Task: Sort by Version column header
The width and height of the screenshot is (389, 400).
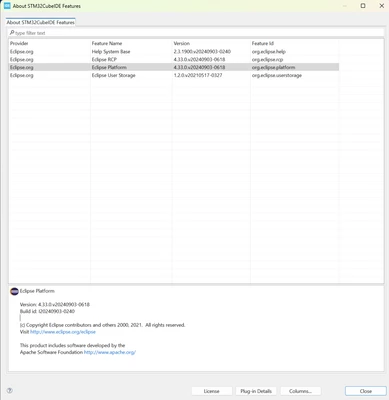Action: point(211,43)
